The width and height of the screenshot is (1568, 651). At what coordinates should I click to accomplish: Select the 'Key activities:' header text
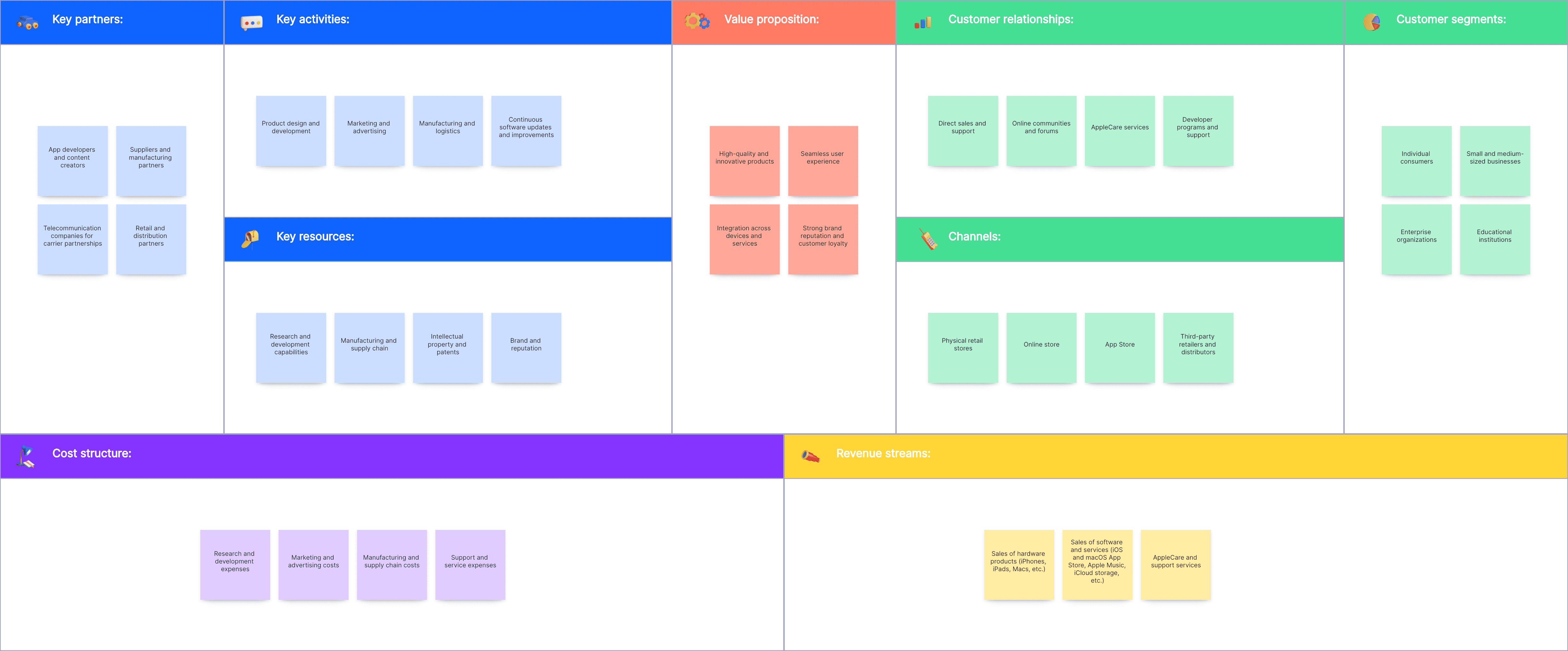(313, 19)
